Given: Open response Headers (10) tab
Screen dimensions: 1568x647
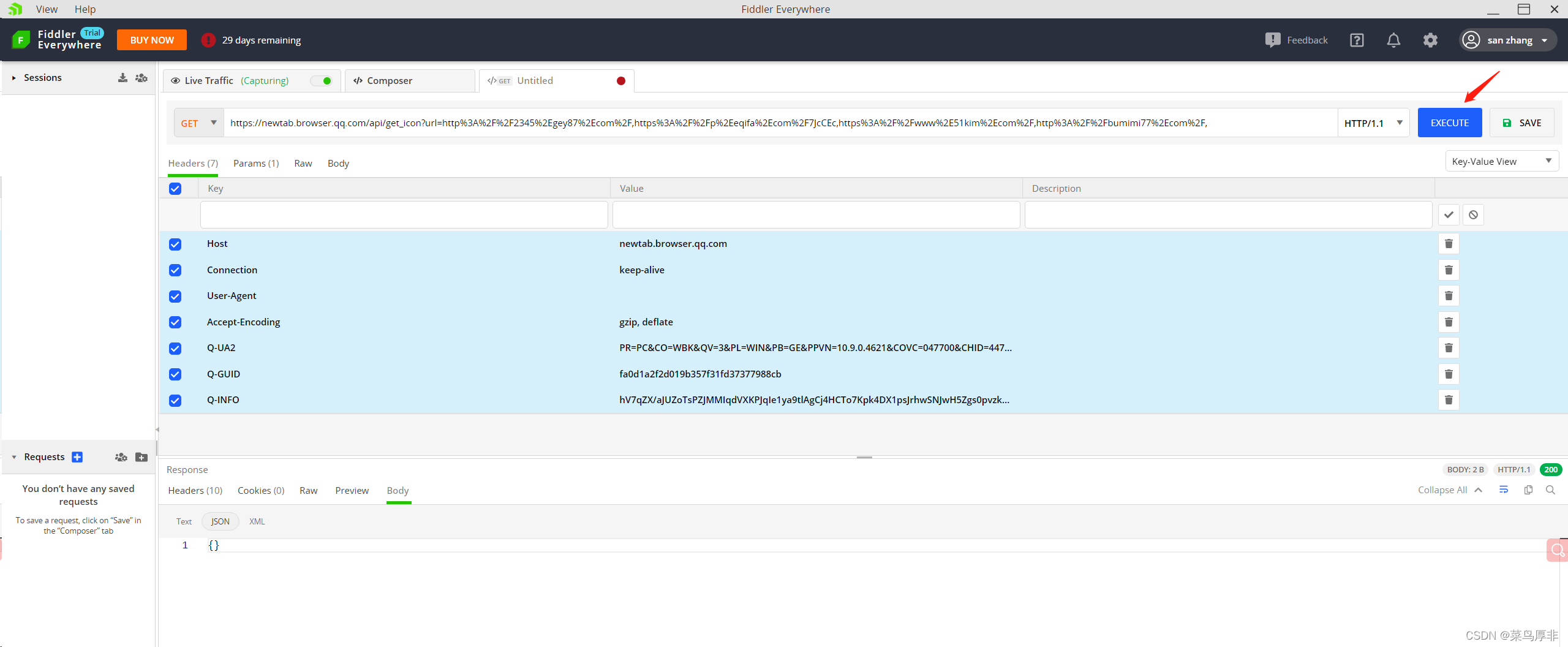Looking at the screenshot, I should 195,491.
